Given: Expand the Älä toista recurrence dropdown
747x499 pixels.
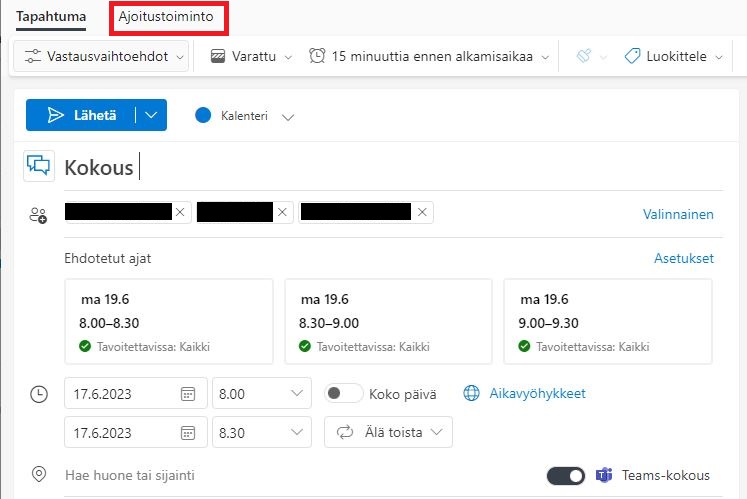Looking at the screenshot, I should click(x=388, y=432).
